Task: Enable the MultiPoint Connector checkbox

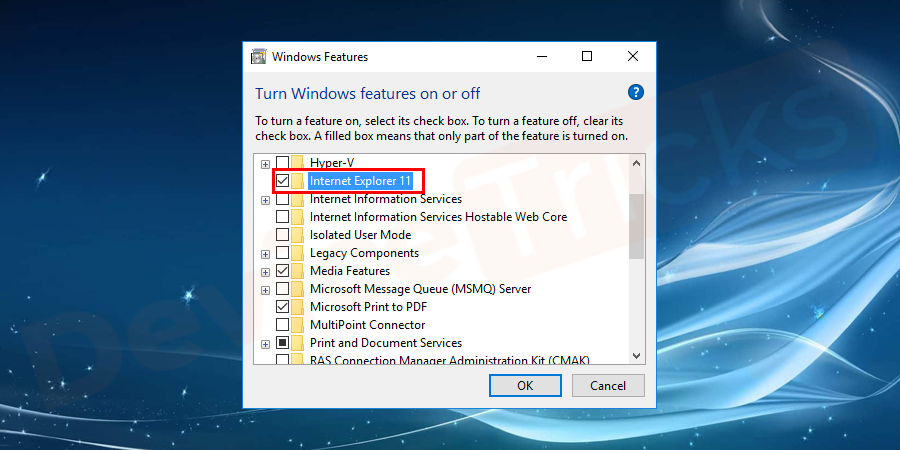Action: 282,324
